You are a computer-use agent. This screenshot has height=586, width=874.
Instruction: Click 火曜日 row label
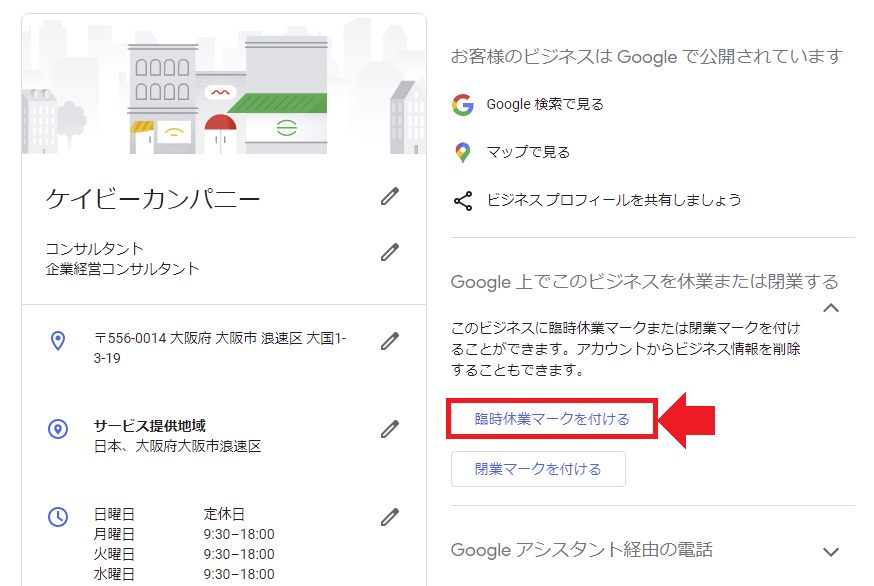click(x=114, y=554)
